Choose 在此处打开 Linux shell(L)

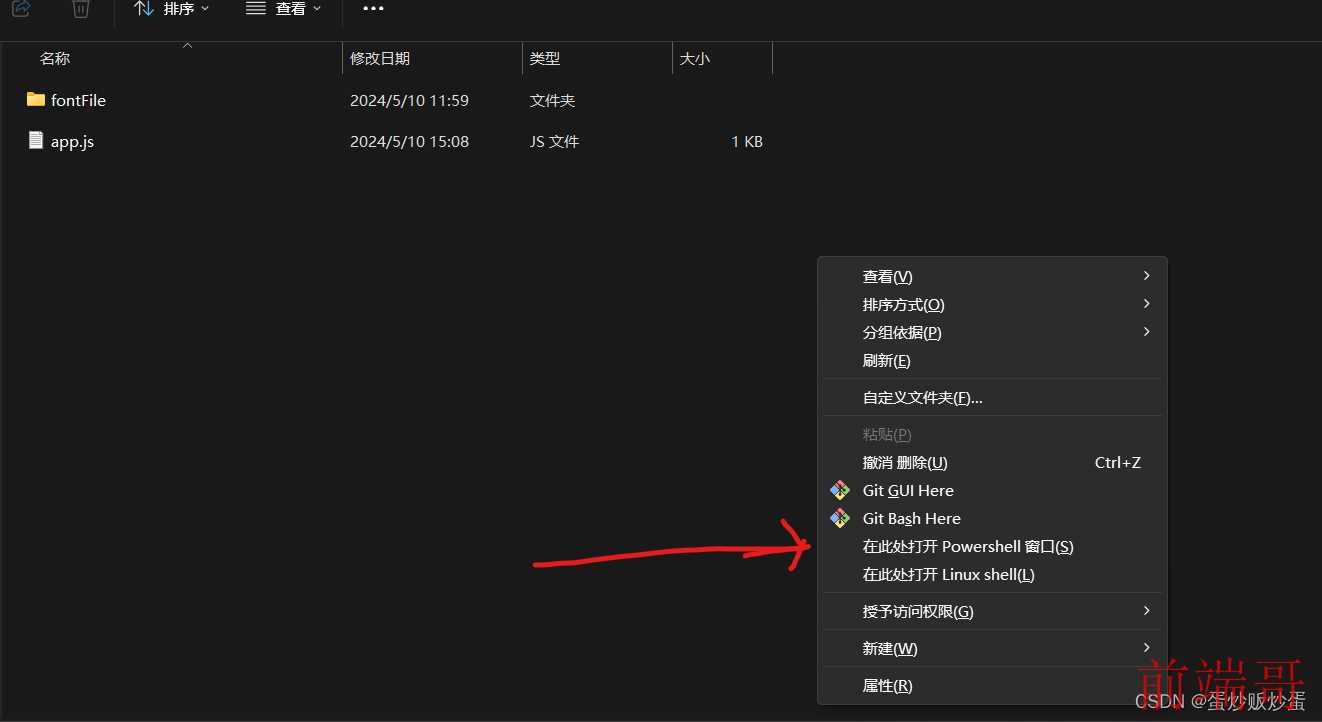pyautogui.click(x=992, y=574)
